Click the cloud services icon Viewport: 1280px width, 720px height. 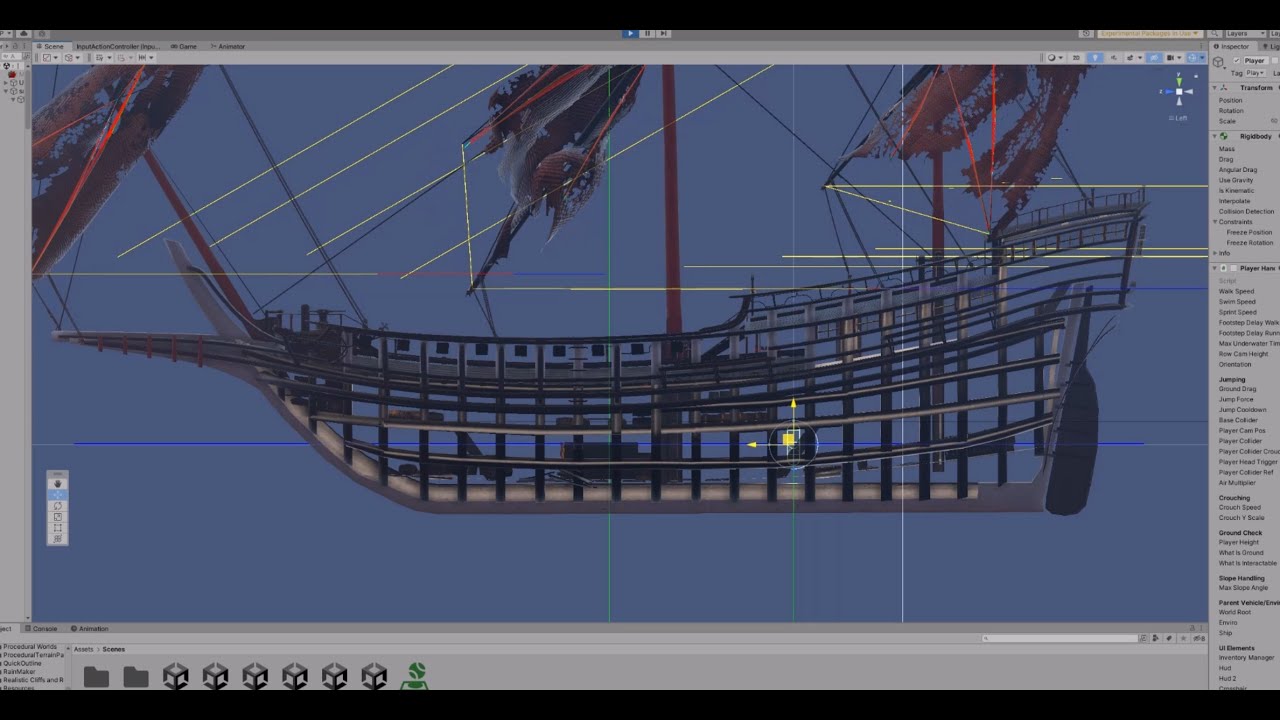[24, 33]
